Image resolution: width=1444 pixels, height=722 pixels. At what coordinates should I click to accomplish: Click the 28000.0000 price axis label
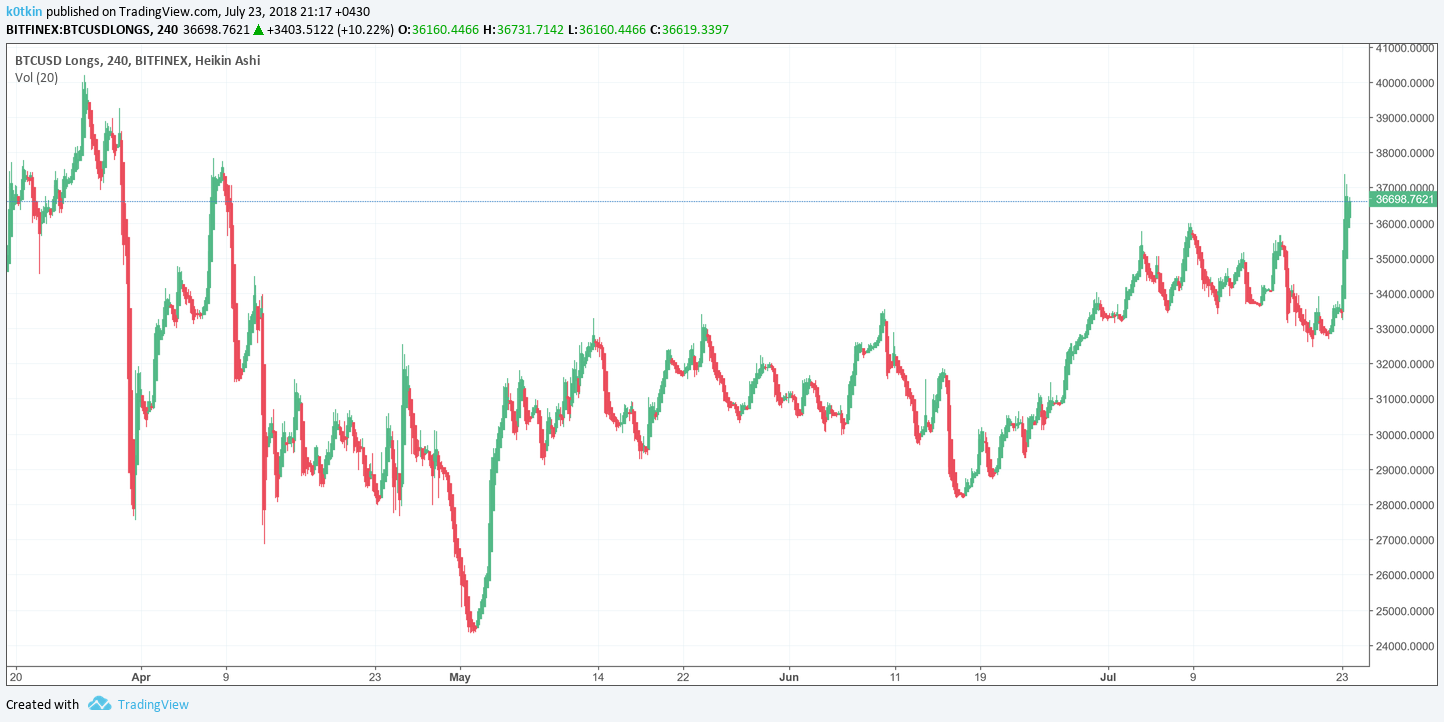[x=1405, y=505]
